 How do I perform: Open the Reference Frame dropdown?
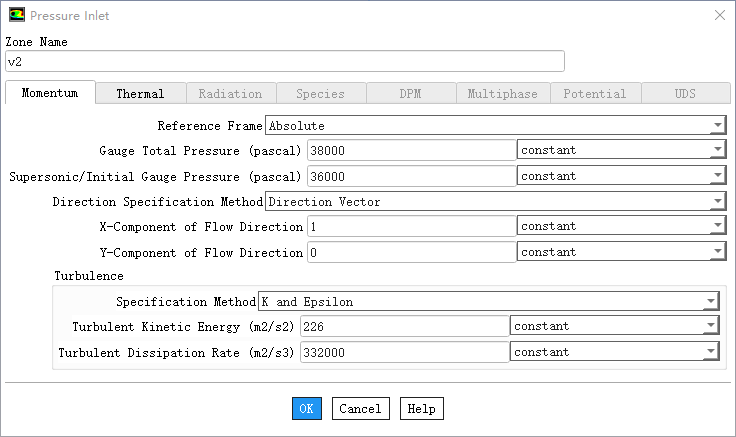coord(495,126)
